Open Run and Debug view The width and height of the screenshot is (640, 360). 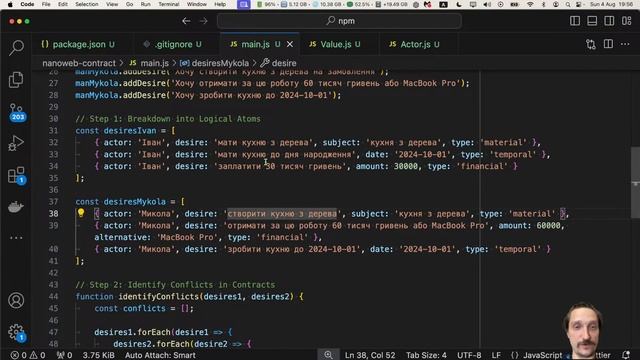tap(16, 143)
